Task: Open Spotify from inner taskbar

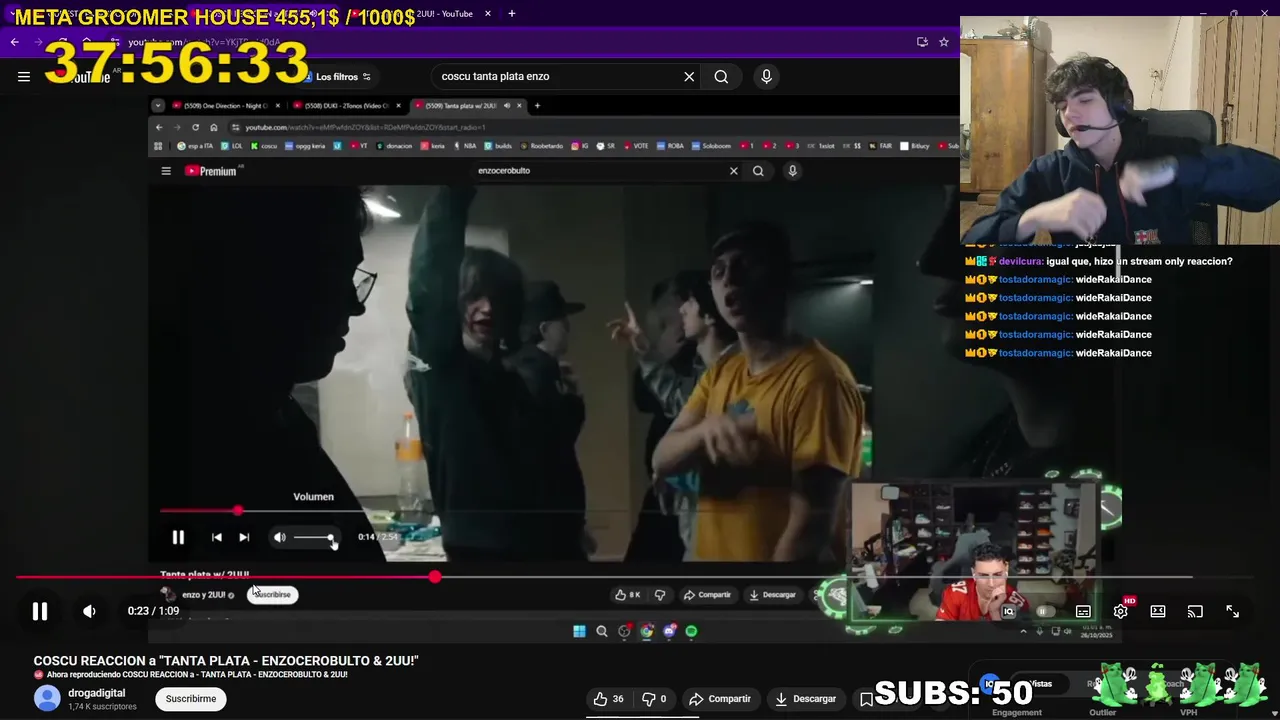Action: (x=691, y=631)
